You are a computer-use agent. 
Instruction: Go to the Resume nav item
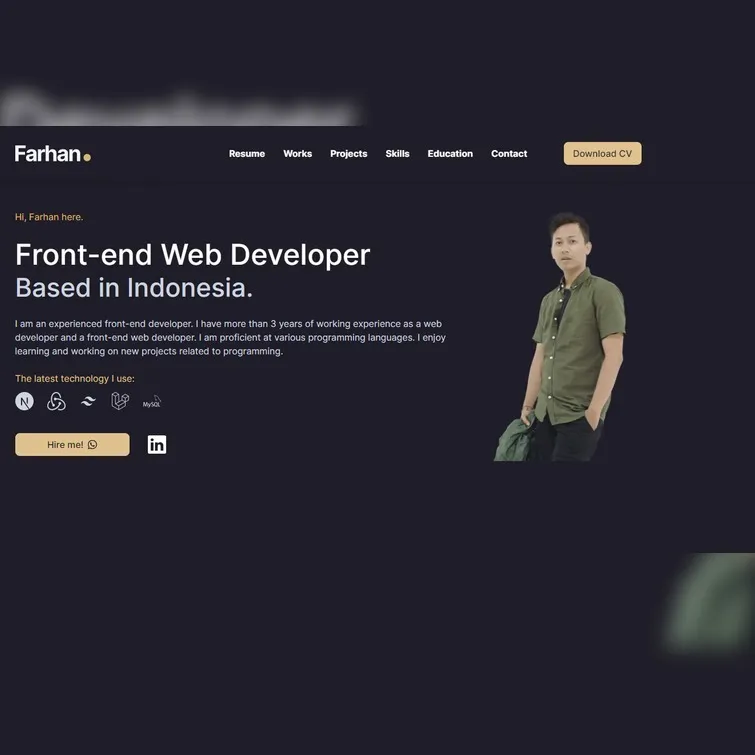click(x=247, y=154)
